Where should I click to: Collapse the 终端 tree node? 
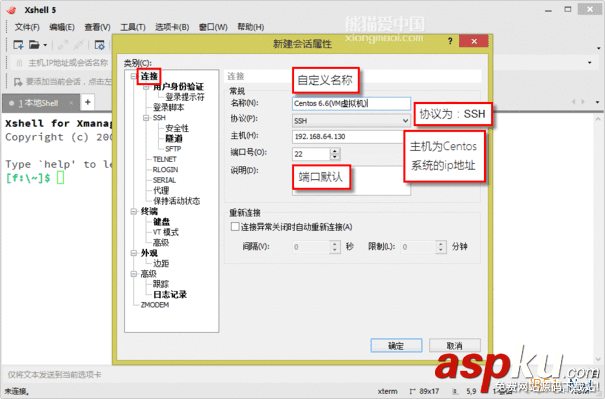click(x=133, y=211)
